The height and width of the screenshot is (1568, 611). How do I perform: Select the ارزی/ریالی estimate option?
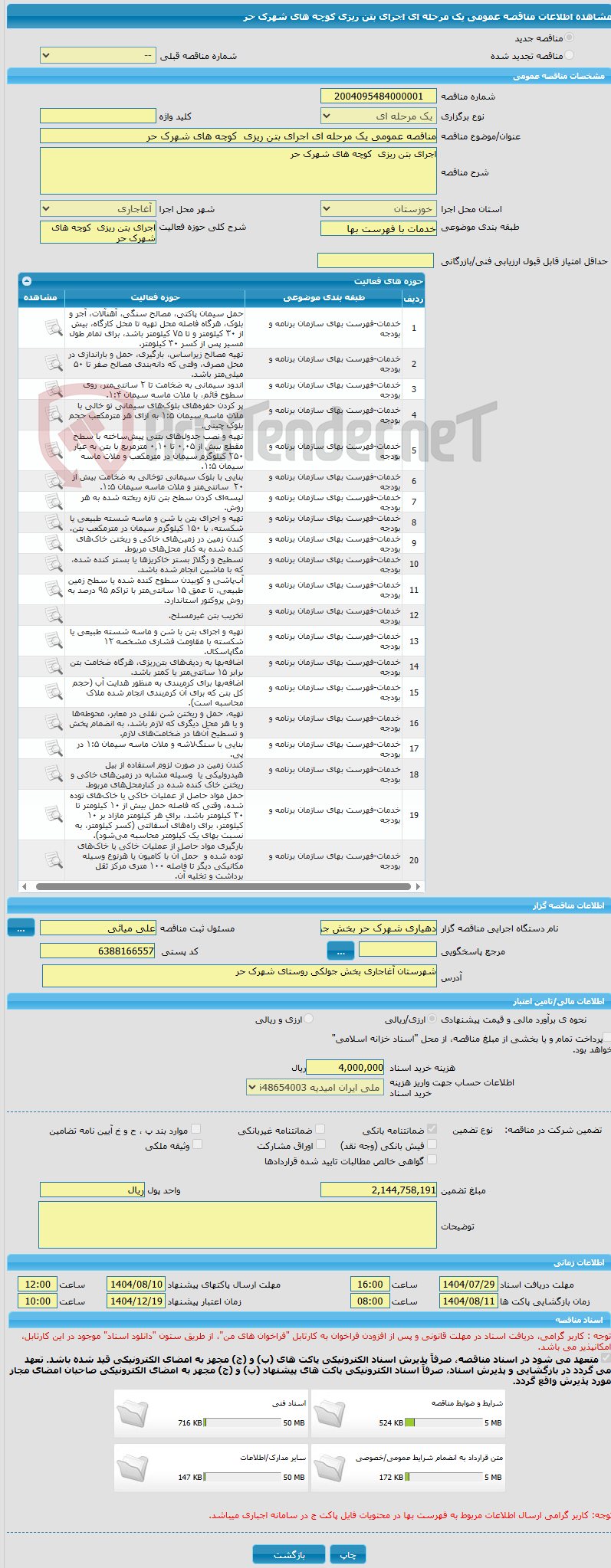pos(433,1020)
